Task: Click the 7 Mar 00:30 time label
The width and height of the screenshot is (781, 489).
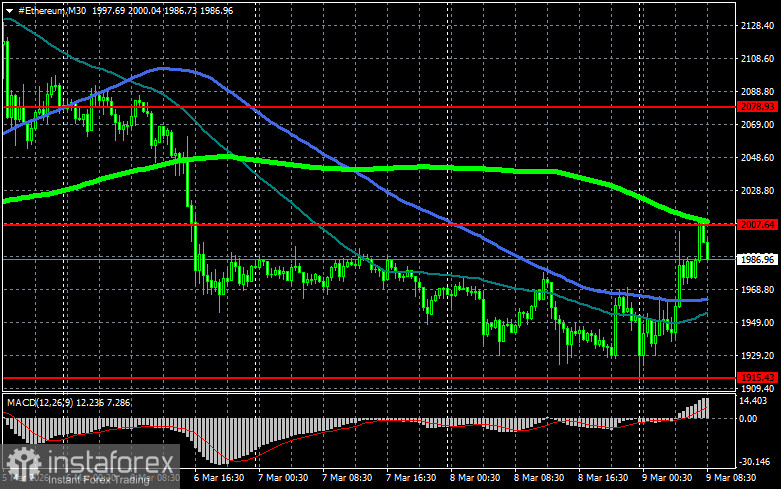Action: [x=283, y=478]
